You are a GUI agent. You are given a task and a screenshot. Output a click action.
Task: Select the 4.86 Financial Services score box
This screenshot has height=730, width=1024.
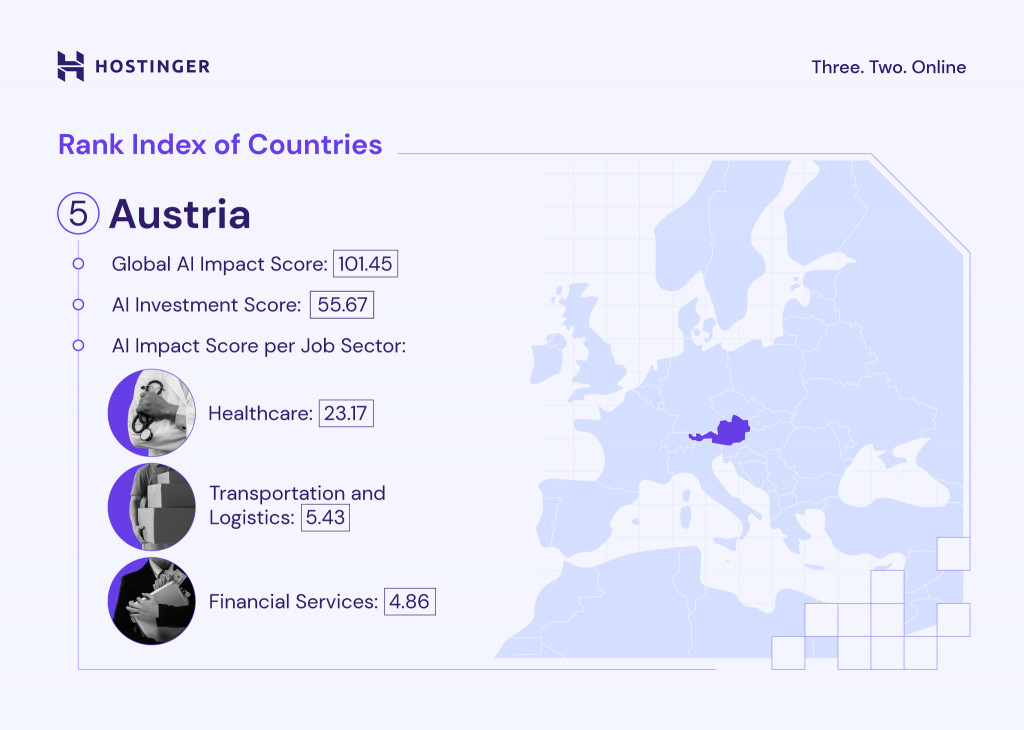(410, 602)
